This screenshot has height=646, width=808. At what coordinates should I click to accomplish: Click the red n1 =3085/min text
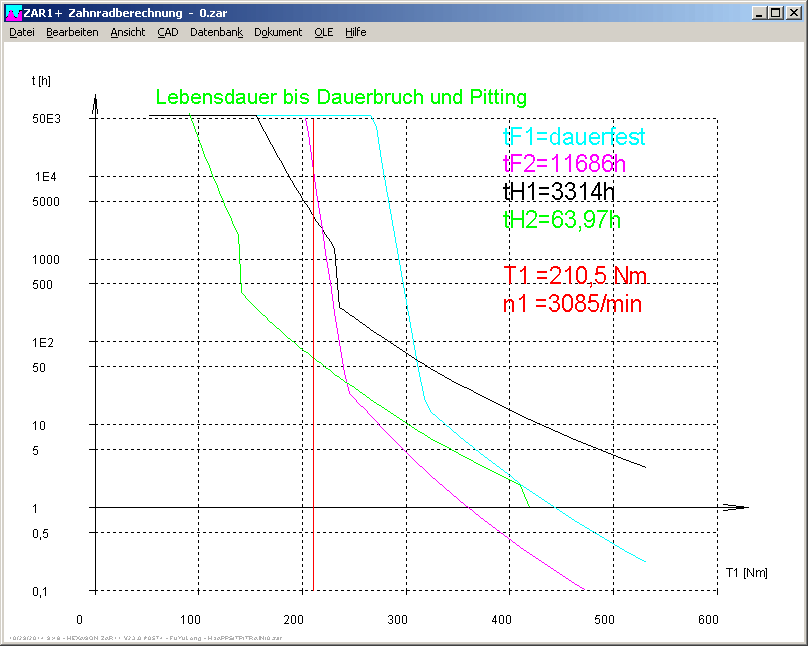(572, 303)
